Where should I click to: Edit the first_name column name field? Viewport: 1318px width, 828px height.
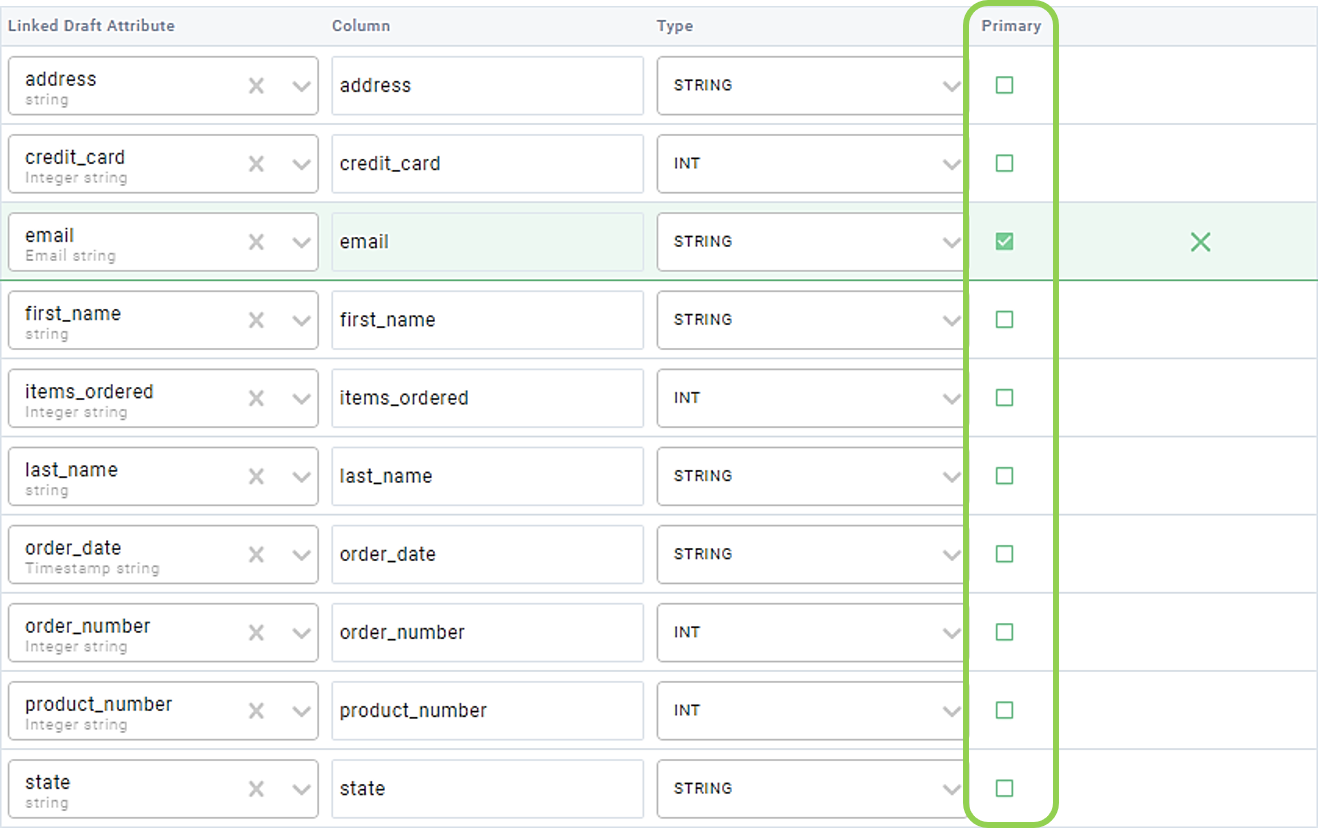(487, 320)
